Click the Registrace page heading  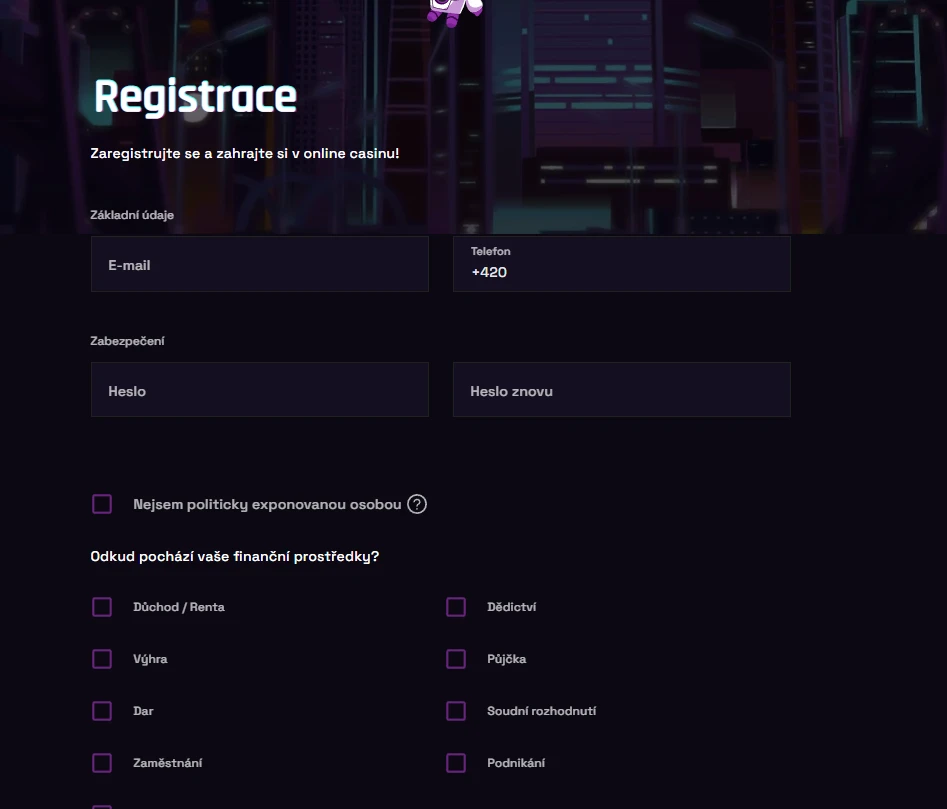coord(195,97)
